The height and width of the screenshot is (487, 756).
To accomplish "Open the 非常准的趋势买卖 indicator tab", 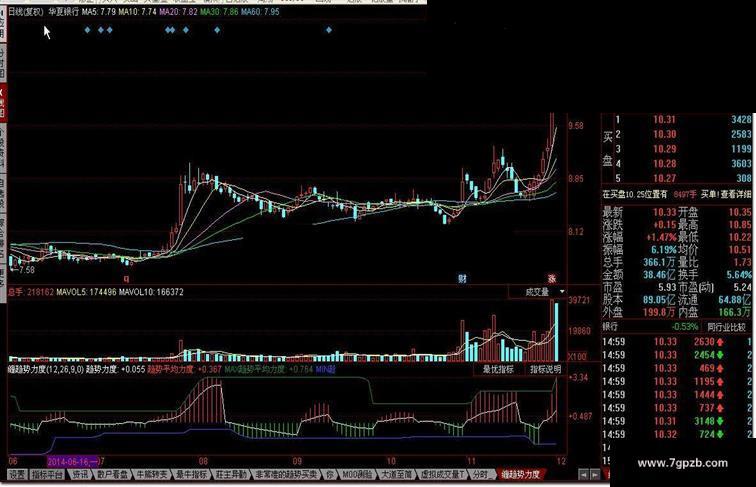I will click(286, 474).
